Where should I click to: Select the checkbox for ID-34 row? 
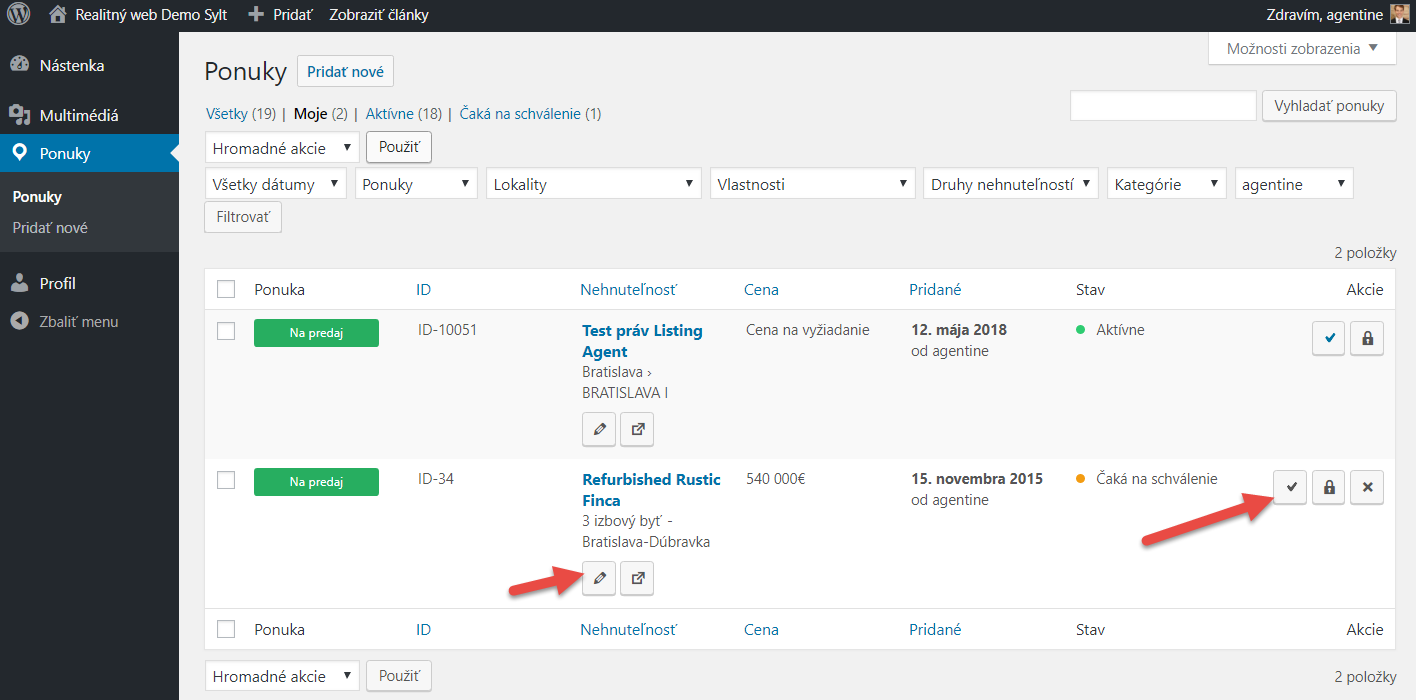coord(226,480)
